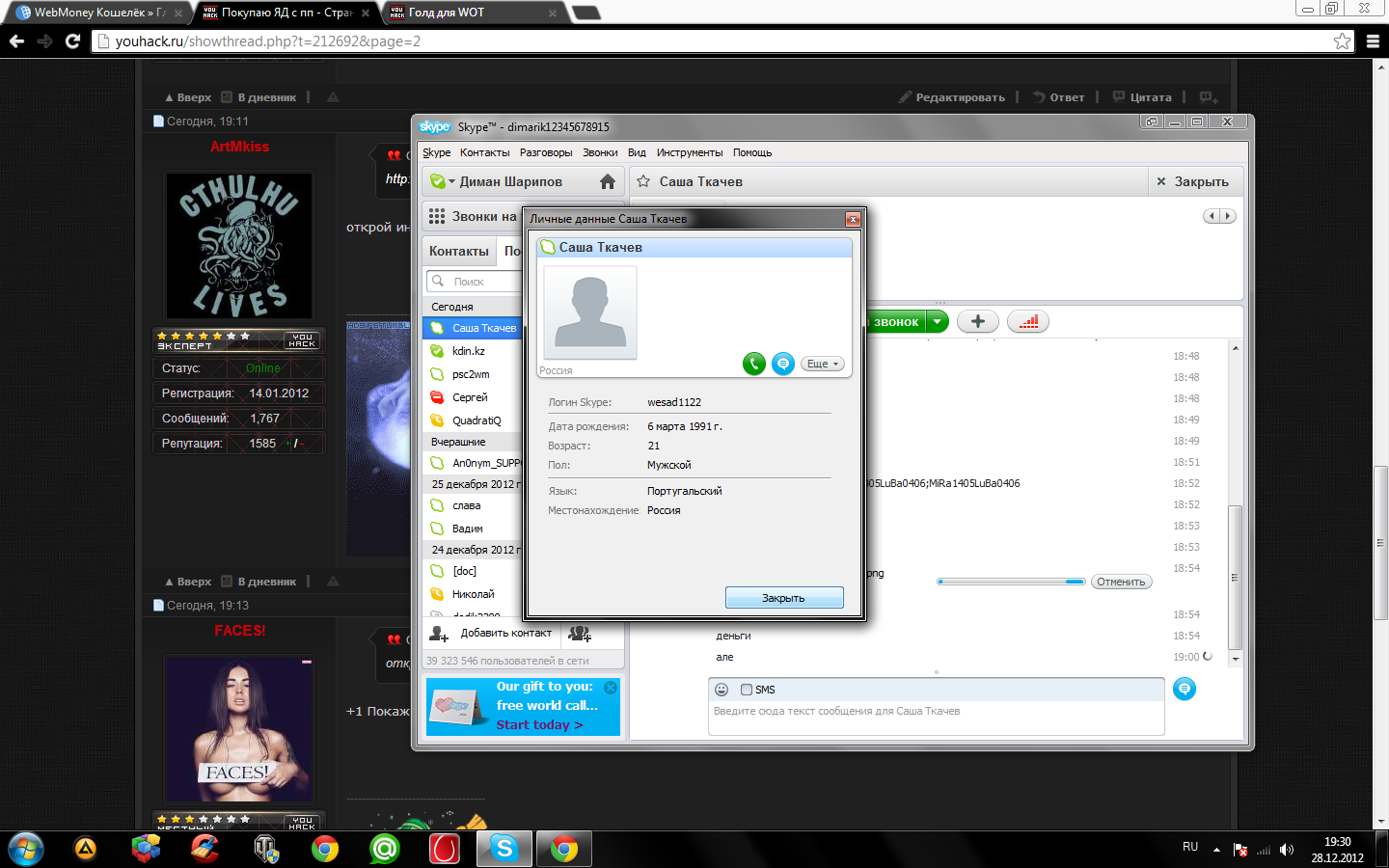The height and width of the screenshot is (868, 1389).
Task: Open the Диман Шарипов status dropdown
Action: (451, 181)
